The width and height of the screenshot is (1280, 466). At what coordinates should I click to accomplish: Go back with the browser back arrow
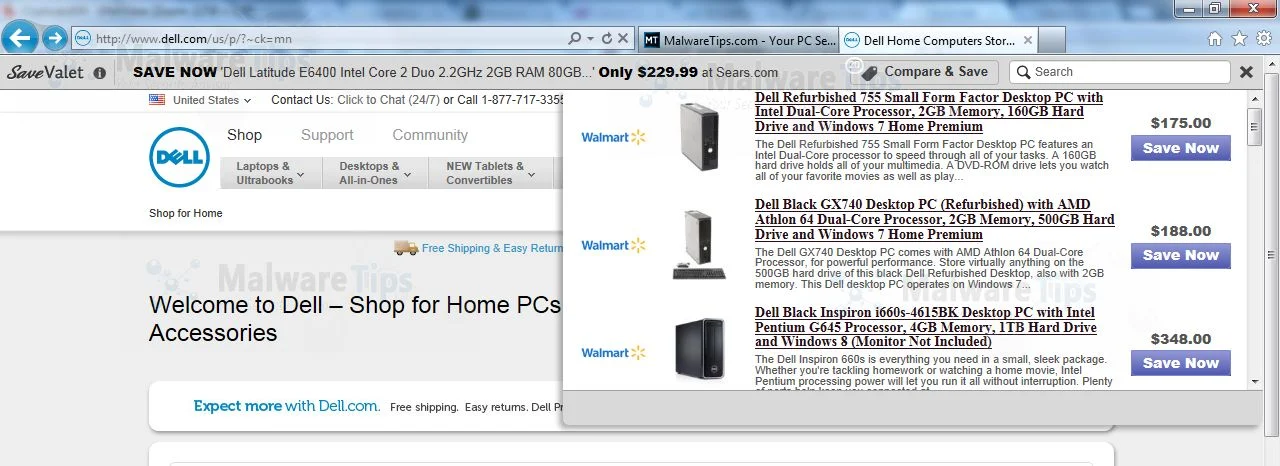21,38
